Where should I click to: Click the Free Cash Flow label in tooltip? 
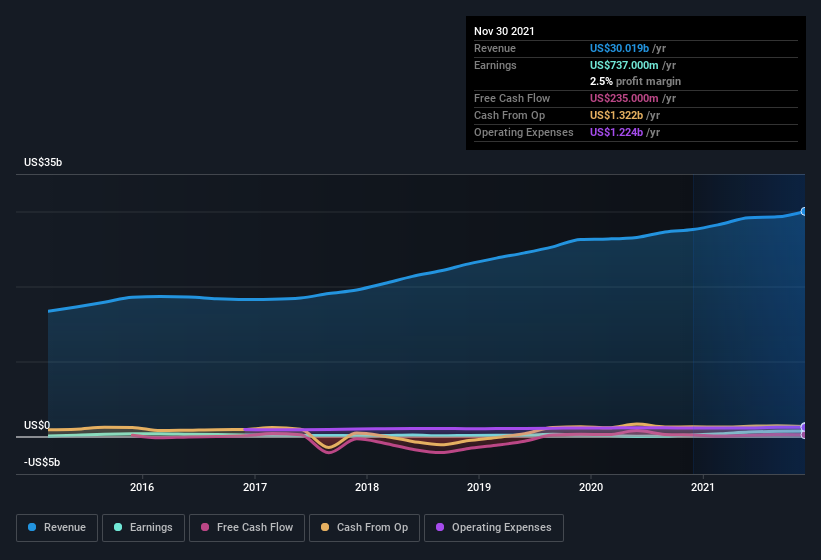tap(512, 98)
